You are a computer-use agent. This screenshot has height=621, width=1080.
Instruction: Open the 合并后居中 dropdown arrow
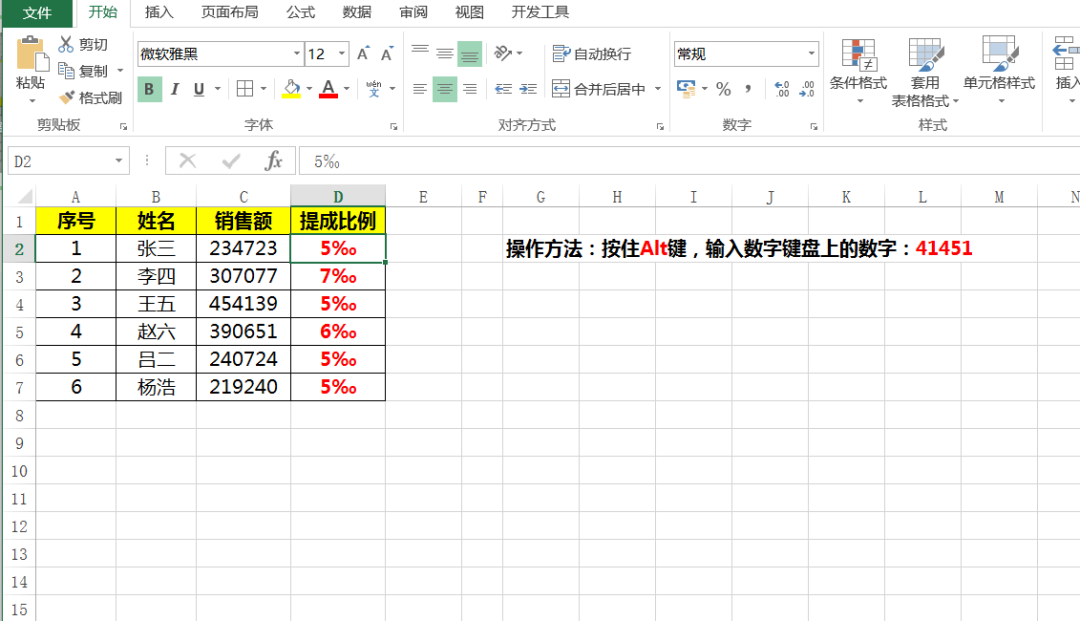(658, 89)
